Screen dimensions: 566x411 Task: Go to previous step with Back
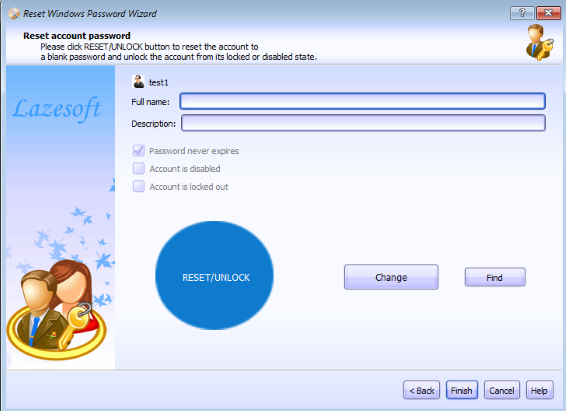421,390
